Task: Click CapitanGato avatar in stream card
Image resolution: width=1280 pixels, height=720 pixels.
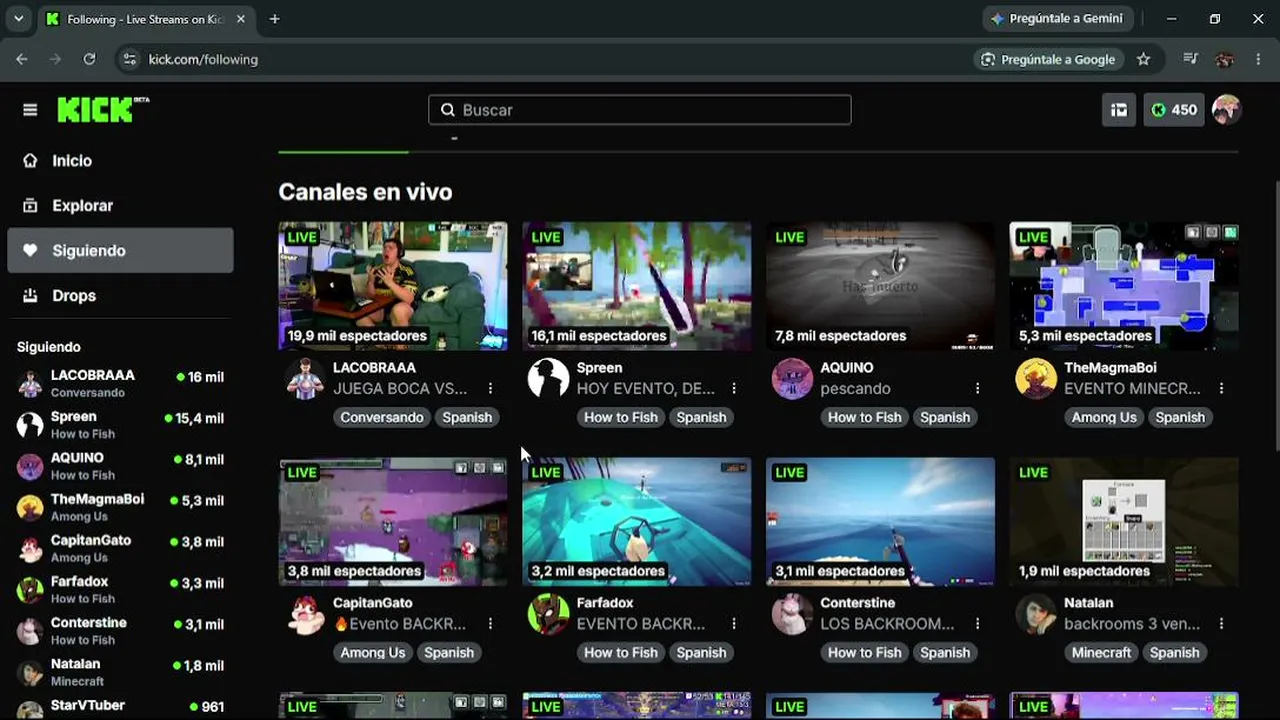Action: 304,614
